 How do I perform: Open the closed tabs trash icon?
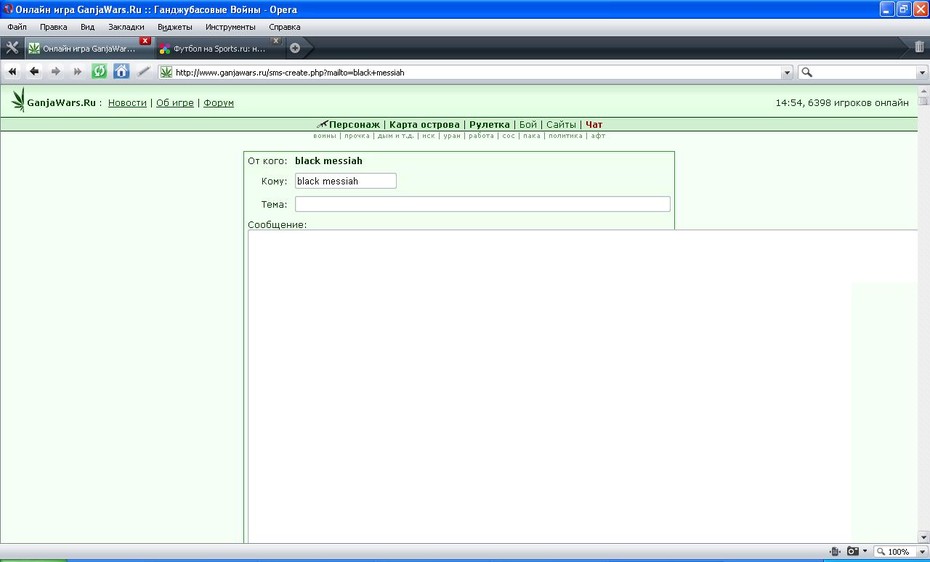click(x=919, y=47)
